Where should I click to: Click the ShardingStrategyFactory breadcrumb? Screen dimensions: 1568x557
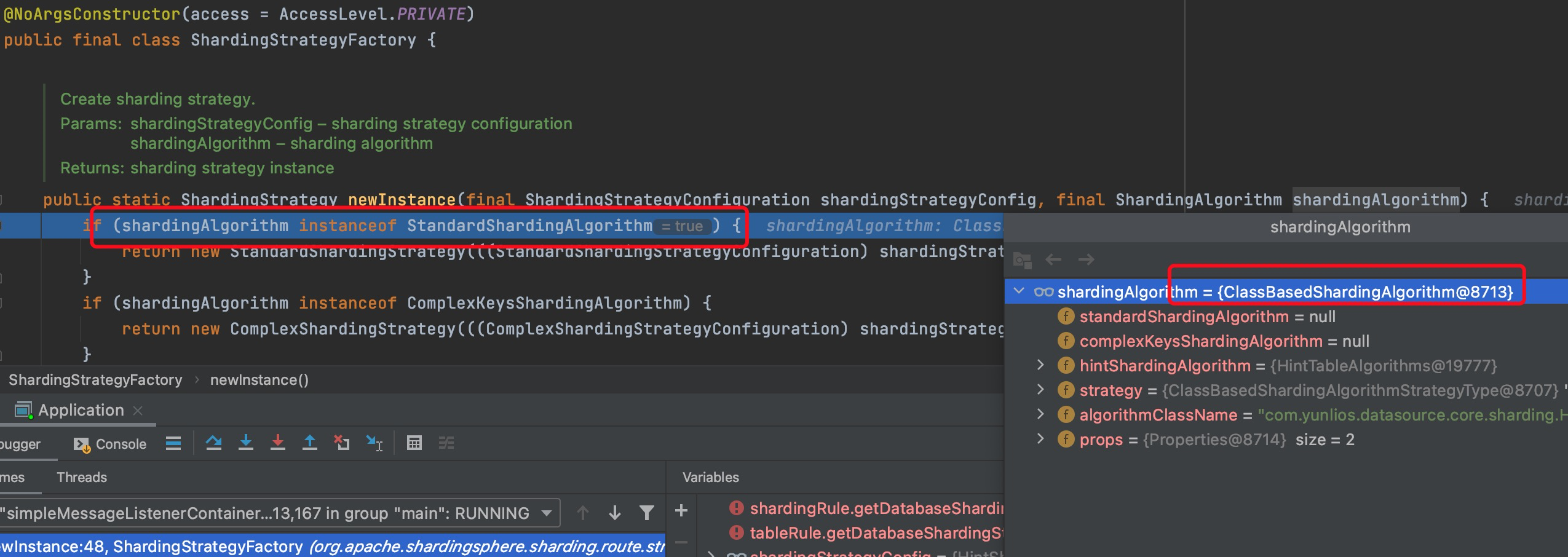point(95,379)
